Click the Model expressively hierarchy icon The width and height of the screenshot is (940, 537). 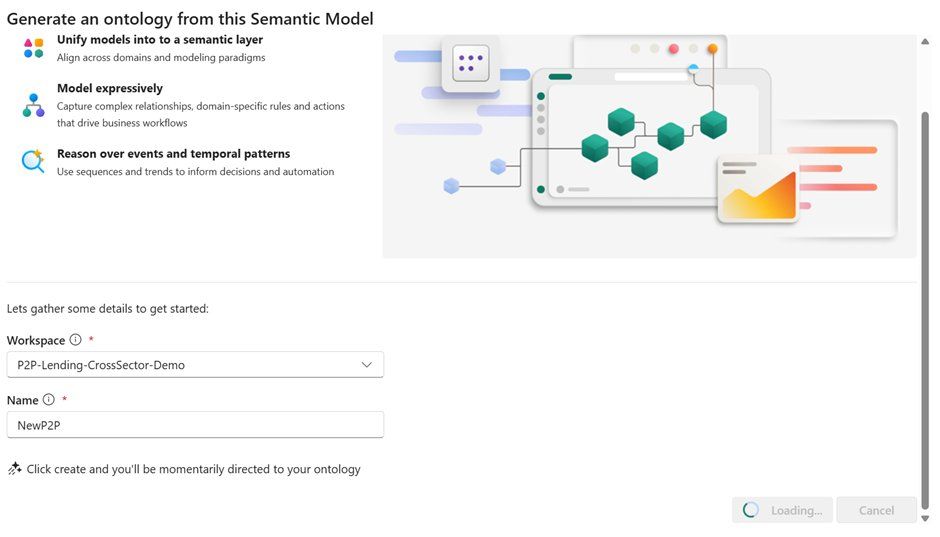point(33,105)
